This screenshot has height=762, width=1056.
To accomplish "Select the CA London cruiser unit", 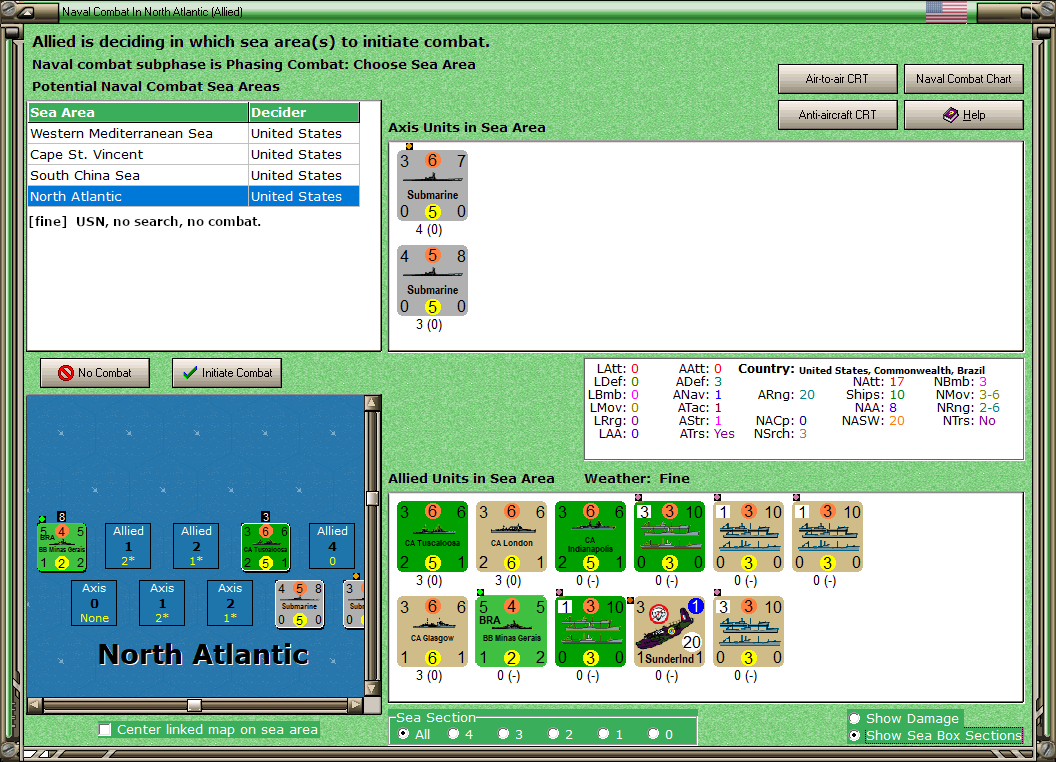I will pyautogui.click(x=511, y=537).
